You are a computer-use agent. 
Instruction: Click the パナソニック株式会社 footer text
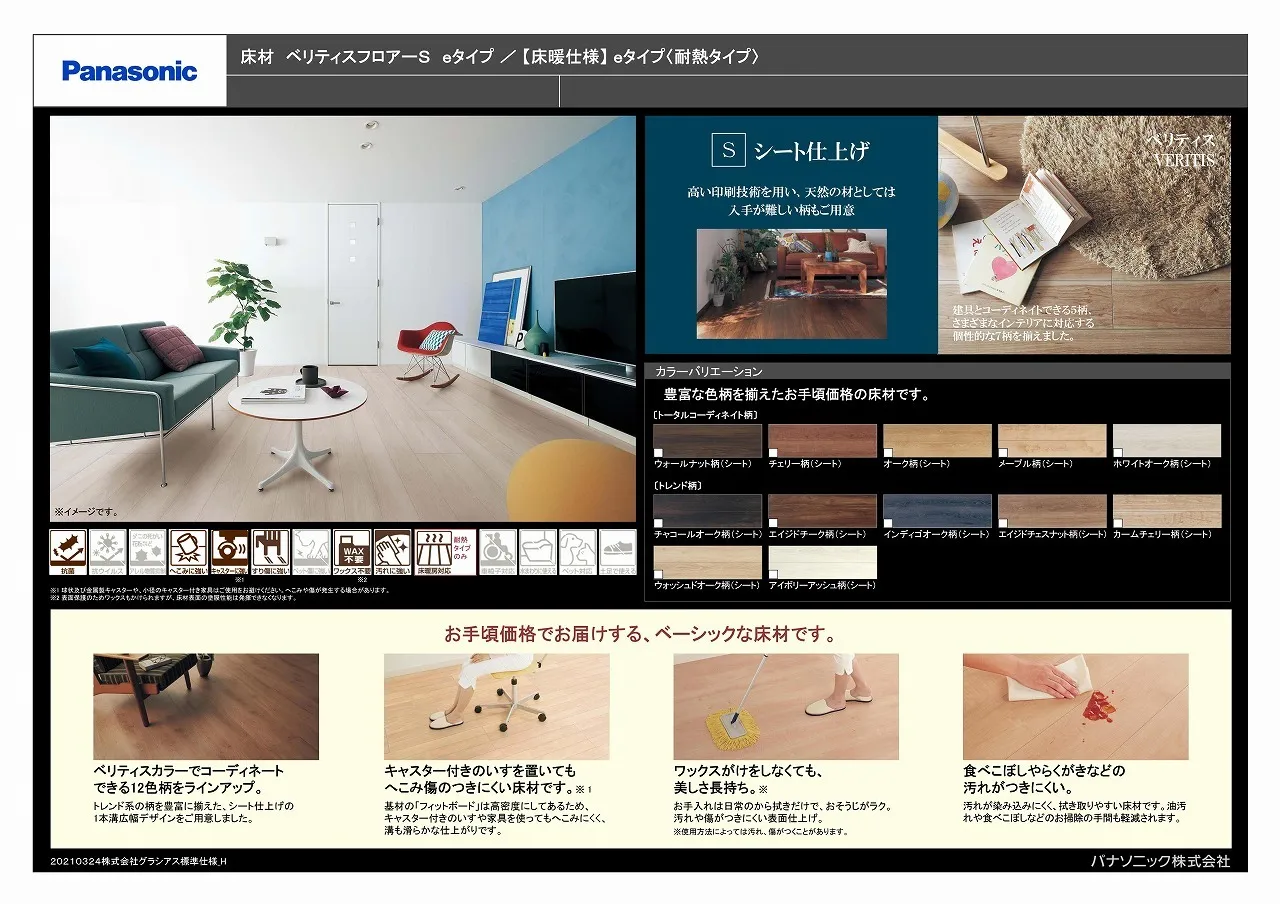(1160, 861)
